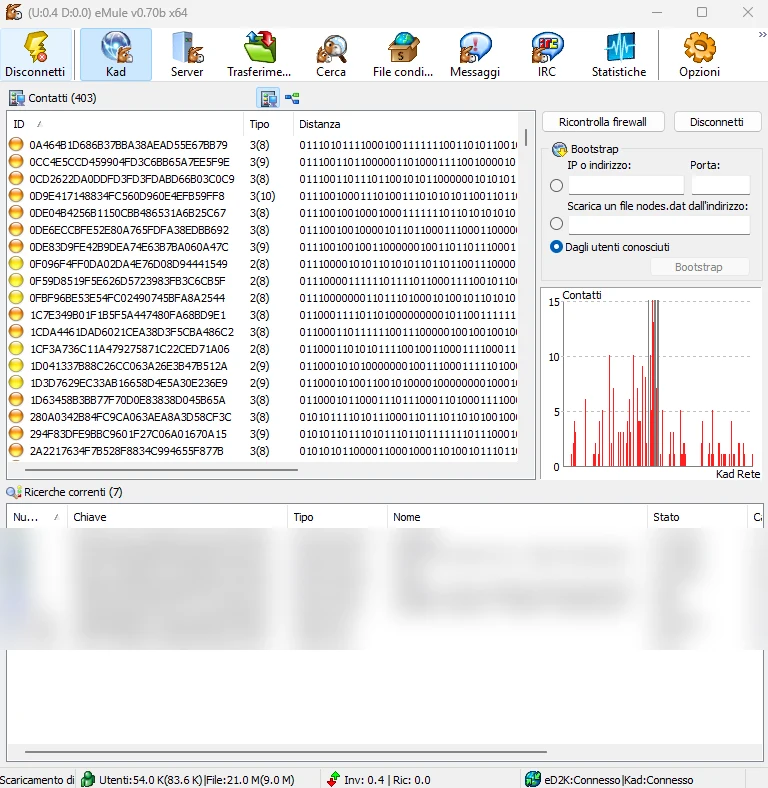Open the File condivisi view

[x=403, y=54]
